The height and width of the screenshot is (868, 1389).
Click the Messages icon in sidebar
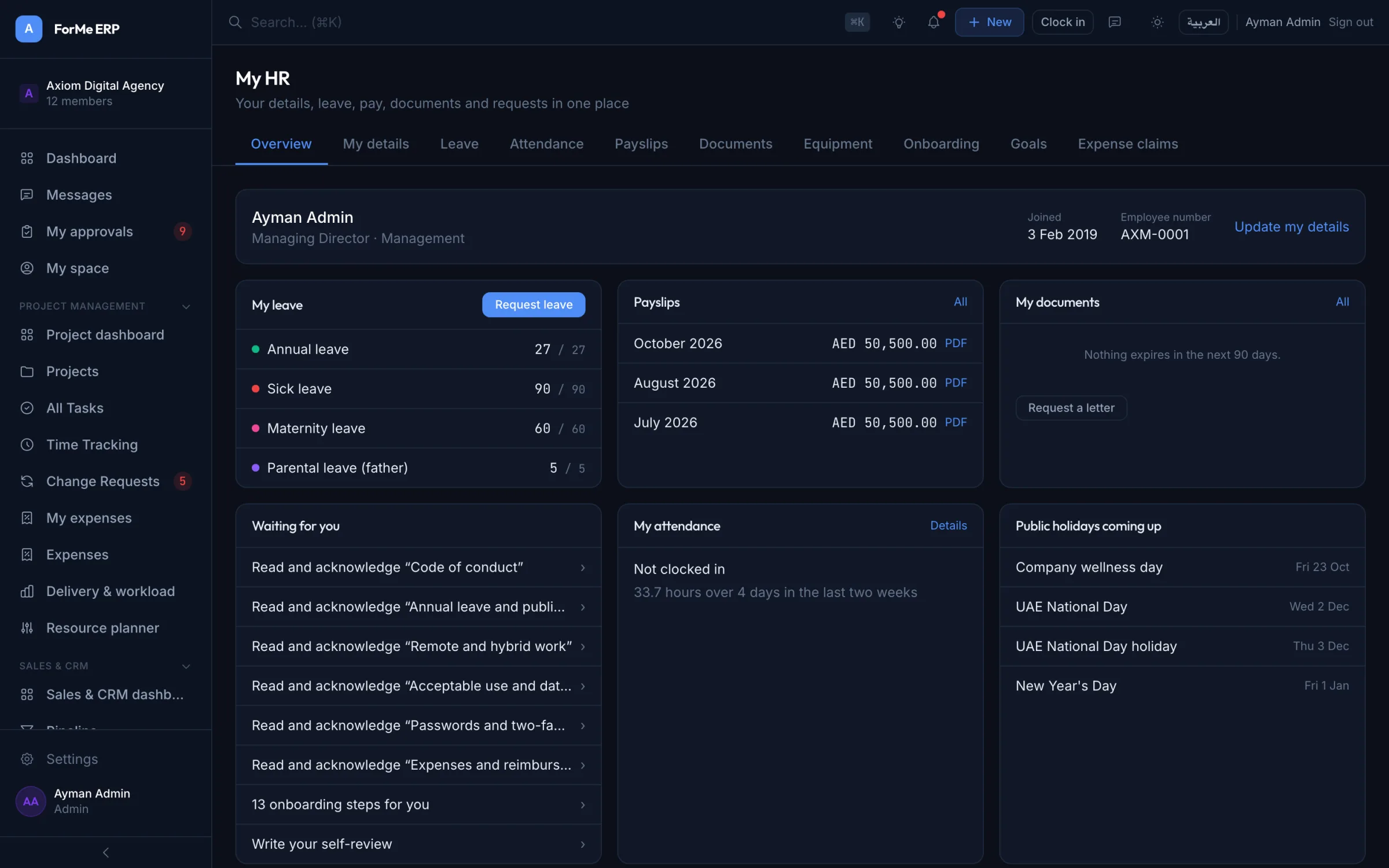[x=27, y=194]
